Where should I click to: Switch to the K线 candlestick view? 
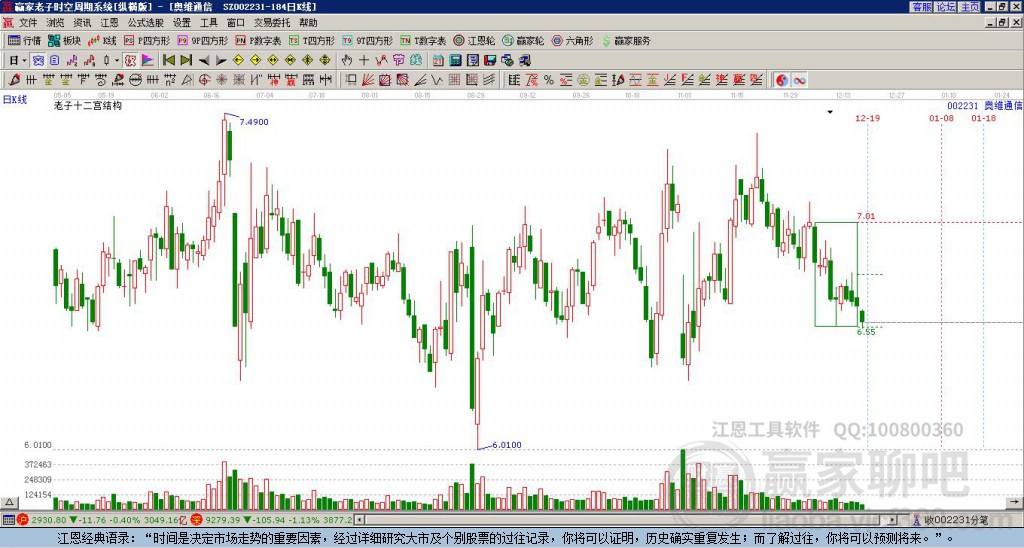(102, 40)
